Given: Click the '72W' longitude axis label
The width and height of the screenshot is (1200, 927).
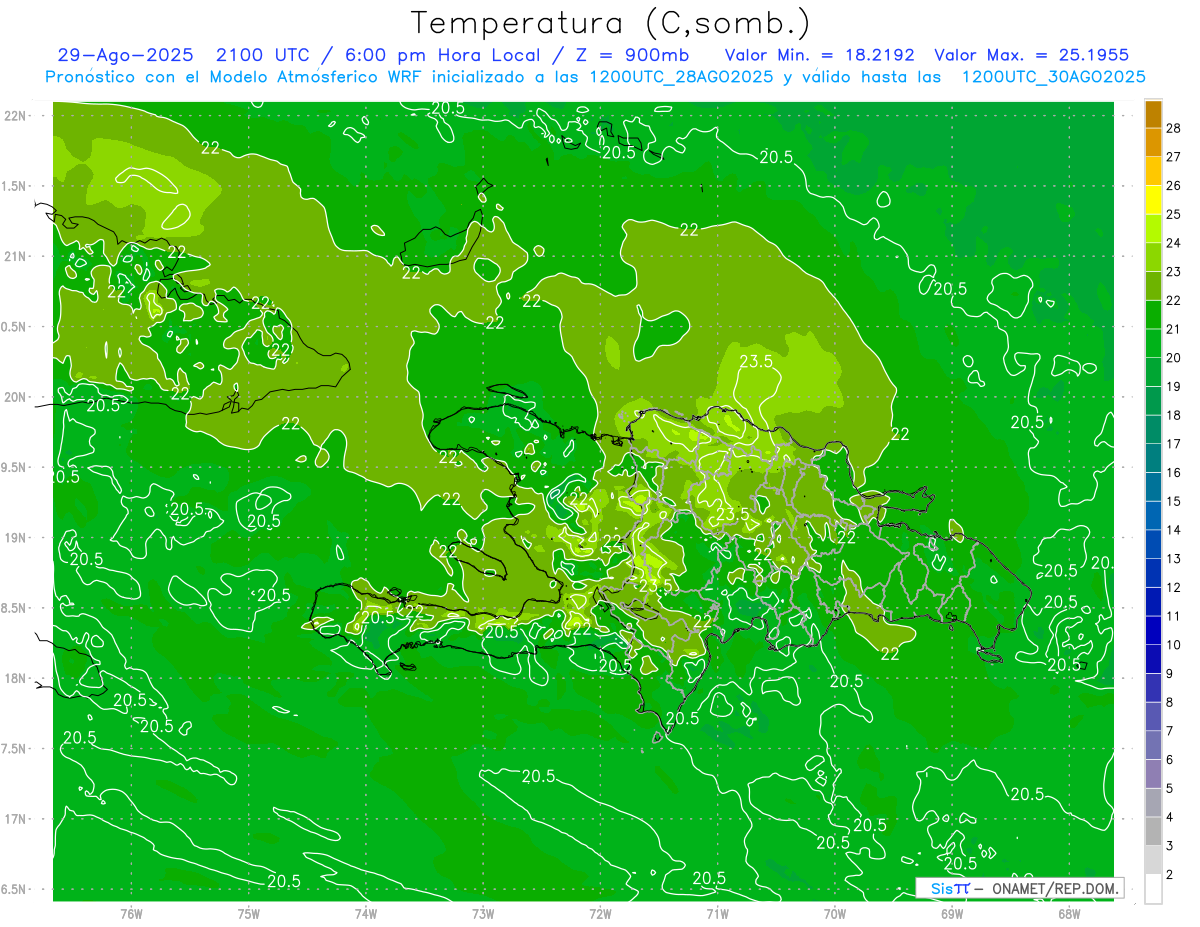Looking at the screenshot, I should coord(600,913).
